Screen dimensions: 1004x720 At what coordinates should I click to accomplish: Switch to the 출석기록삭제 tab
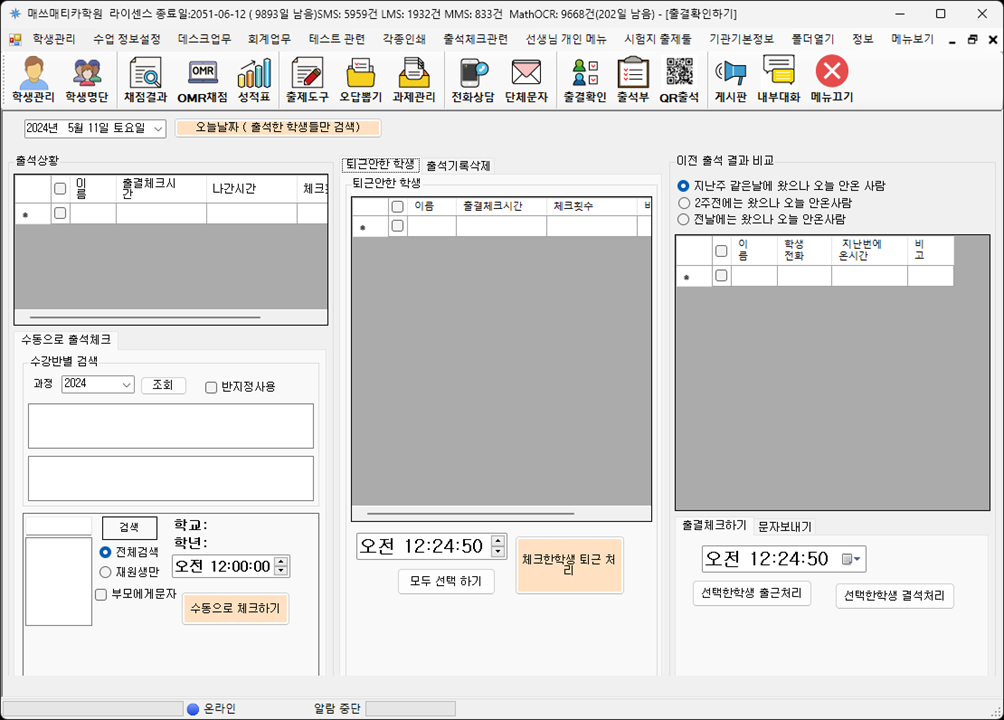(458, 165)
